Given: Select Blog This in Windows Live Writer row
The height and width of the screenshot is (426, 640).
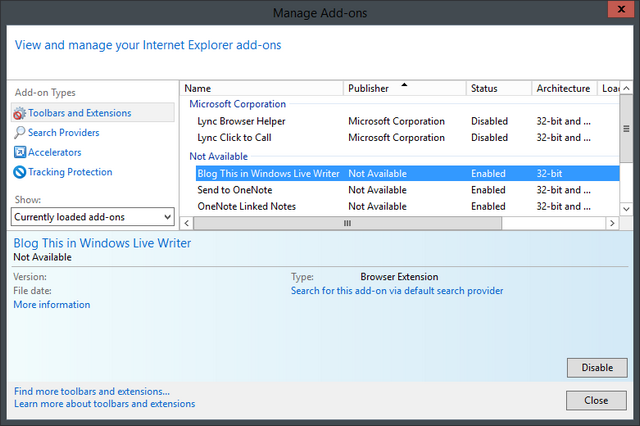Looking at the screenshot, I should coord(407,173).
